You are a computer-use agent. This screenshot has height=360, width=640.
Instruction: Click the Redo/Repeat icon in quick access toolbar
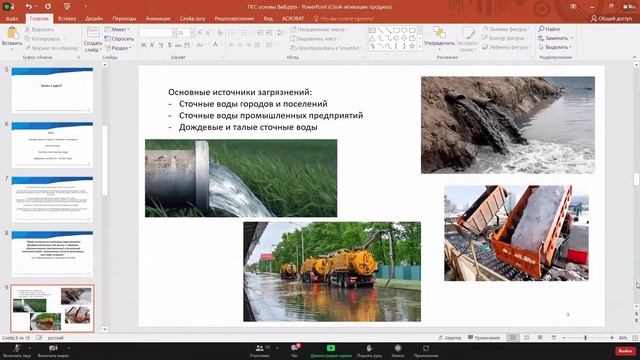(x=48, y=7)
